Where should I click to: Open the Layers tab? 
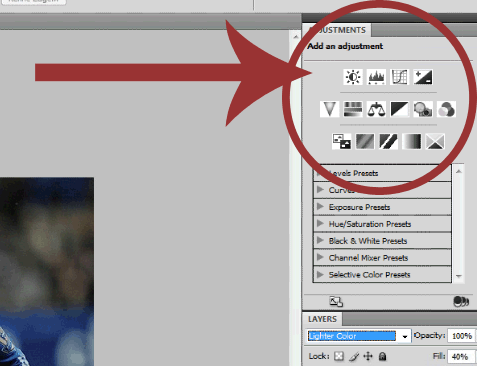(322, 319)
